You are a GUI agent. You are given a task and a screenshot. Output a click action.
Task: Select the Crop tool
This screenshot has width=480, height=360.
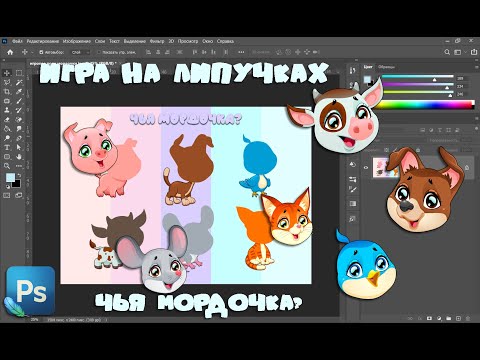(x=7, y=92)
